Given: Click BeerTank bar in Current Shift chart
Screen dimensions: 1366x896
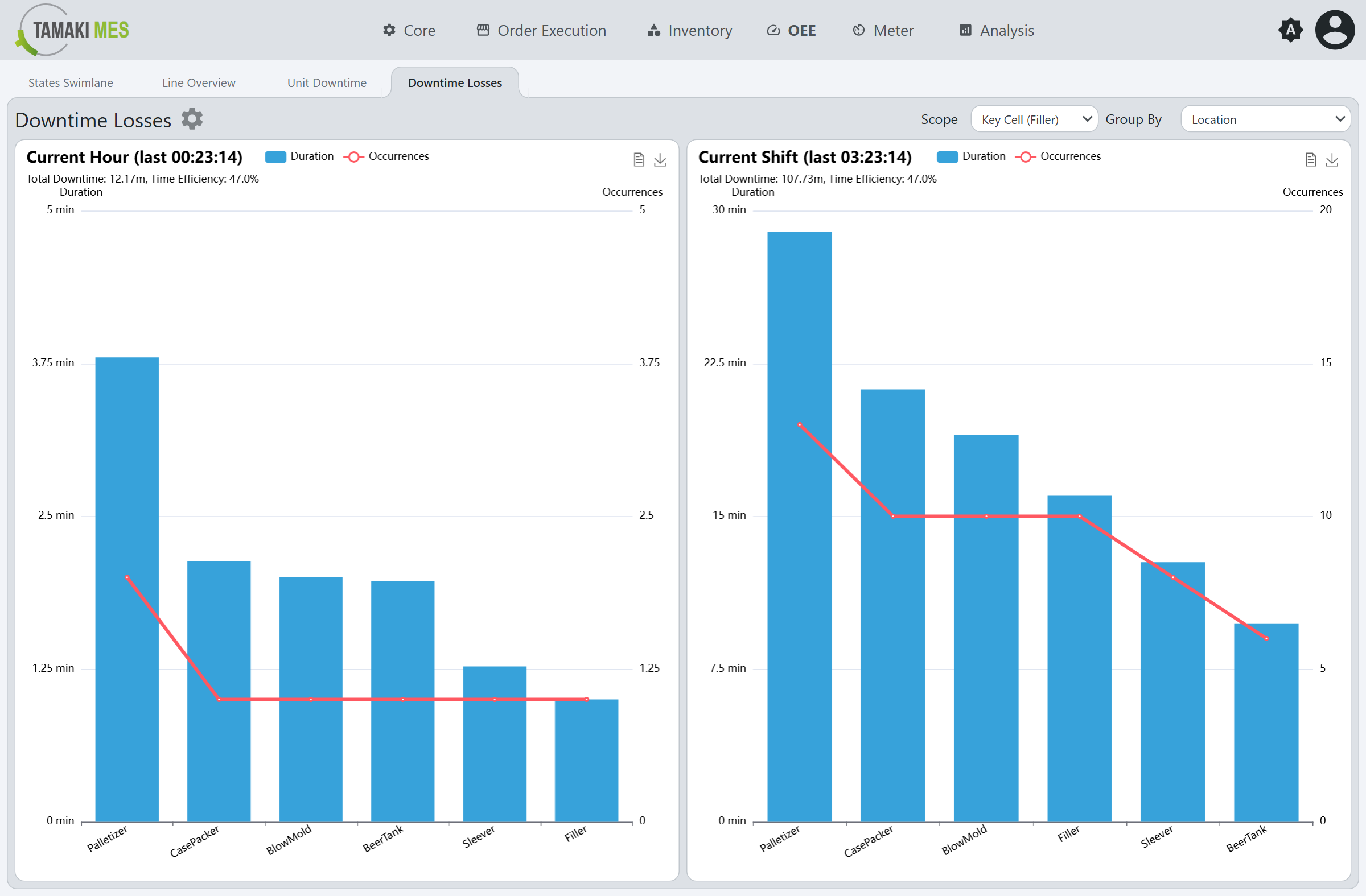Looking at the screenshot, I should [1266, 722].
